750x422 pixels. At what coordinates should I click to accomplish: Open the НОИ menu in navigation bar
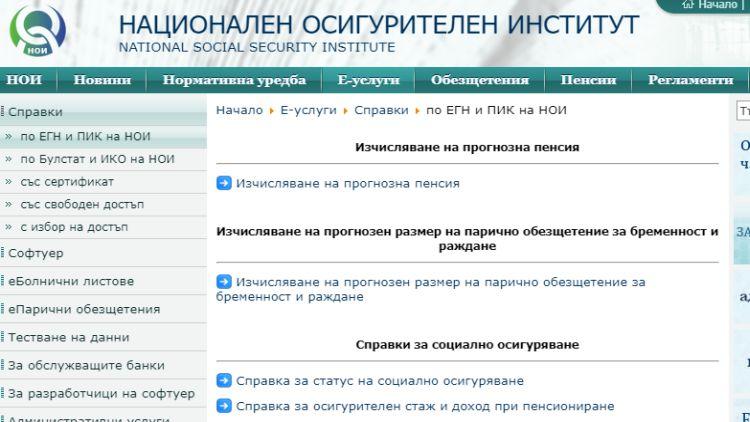point(24,80)
